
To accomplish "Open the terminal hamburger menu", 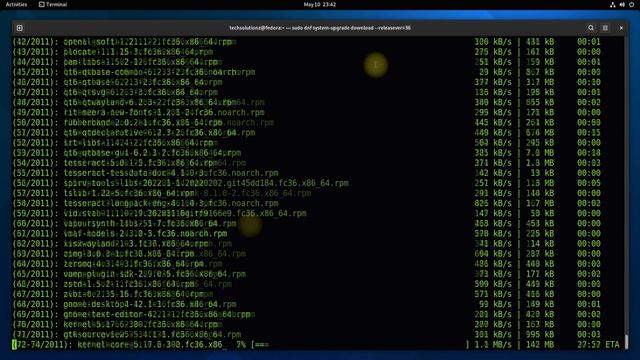I will click(x=605, y=28).
